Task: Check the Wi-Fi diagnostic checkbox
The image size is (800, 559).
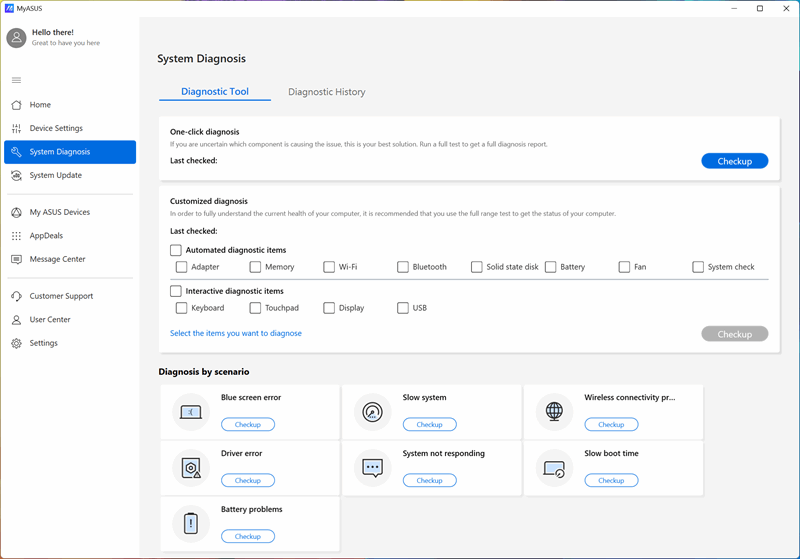Action: [x=329, y=267]
